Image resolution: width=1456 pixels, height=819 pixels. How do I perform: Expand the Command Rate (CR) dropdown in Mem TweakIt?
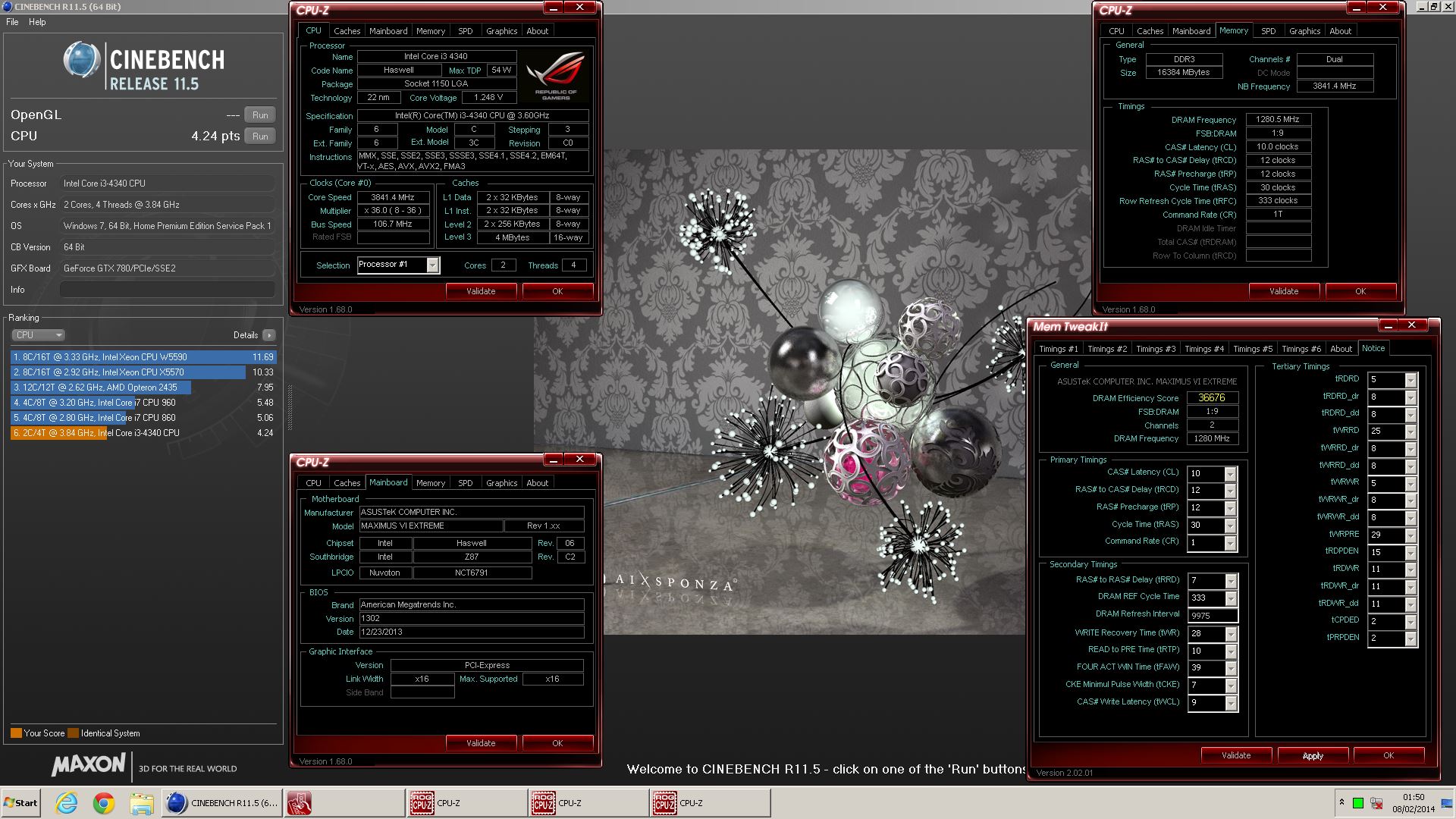[1231, 543]
